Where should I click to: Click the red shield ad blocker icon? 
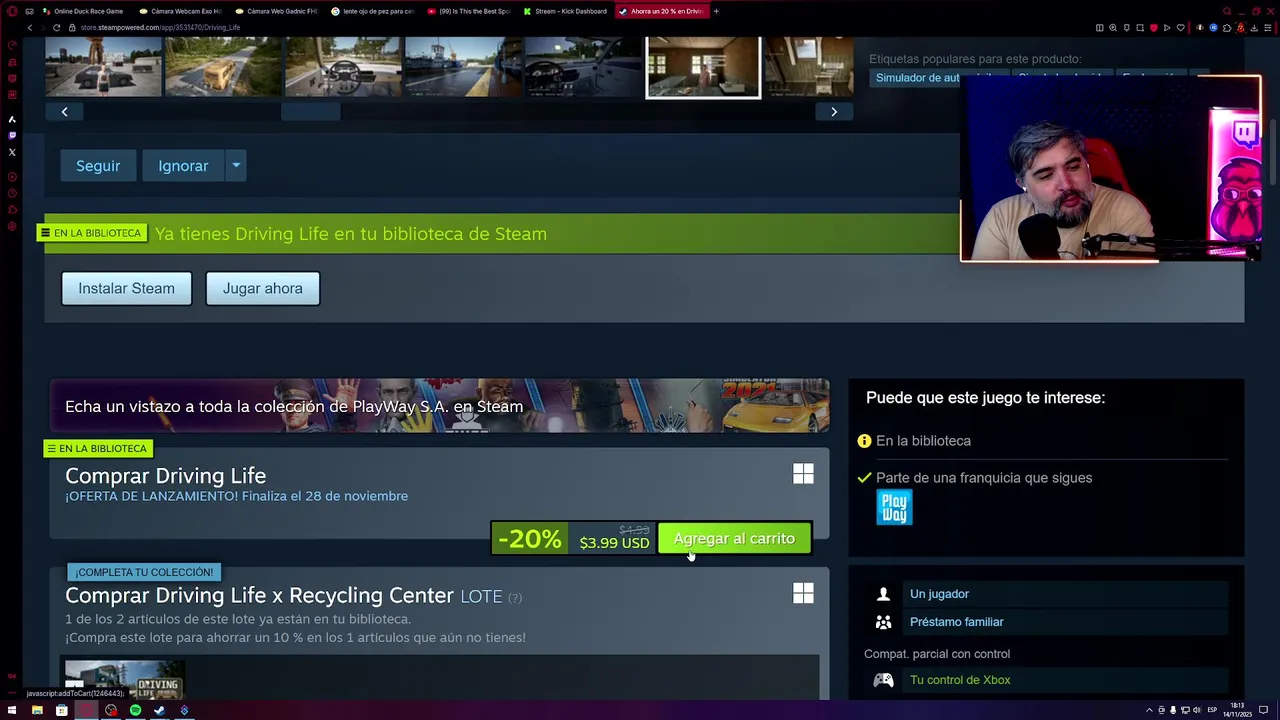click(x=1154, y=28)
